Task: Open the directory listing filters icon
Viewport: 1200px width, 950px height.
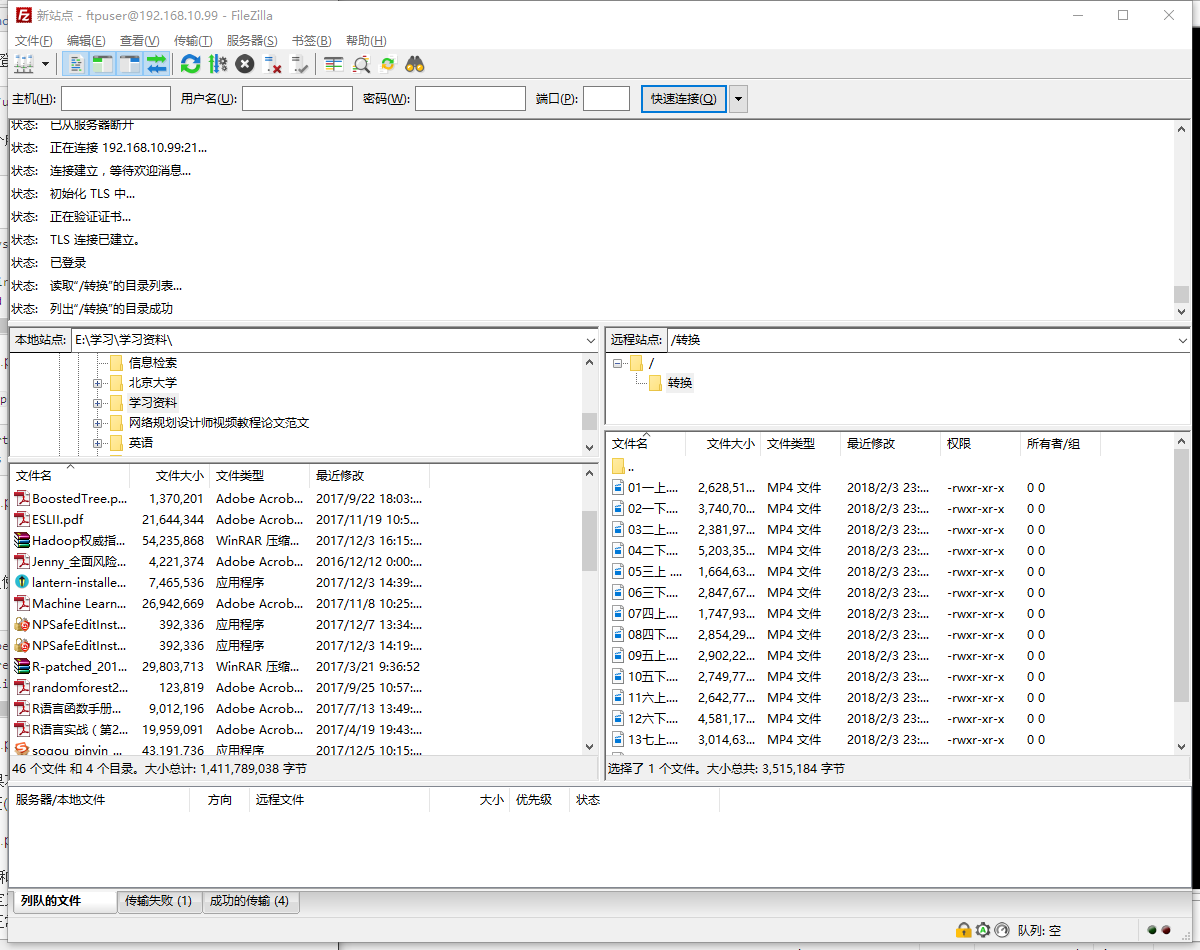Action: click(334, 64)
